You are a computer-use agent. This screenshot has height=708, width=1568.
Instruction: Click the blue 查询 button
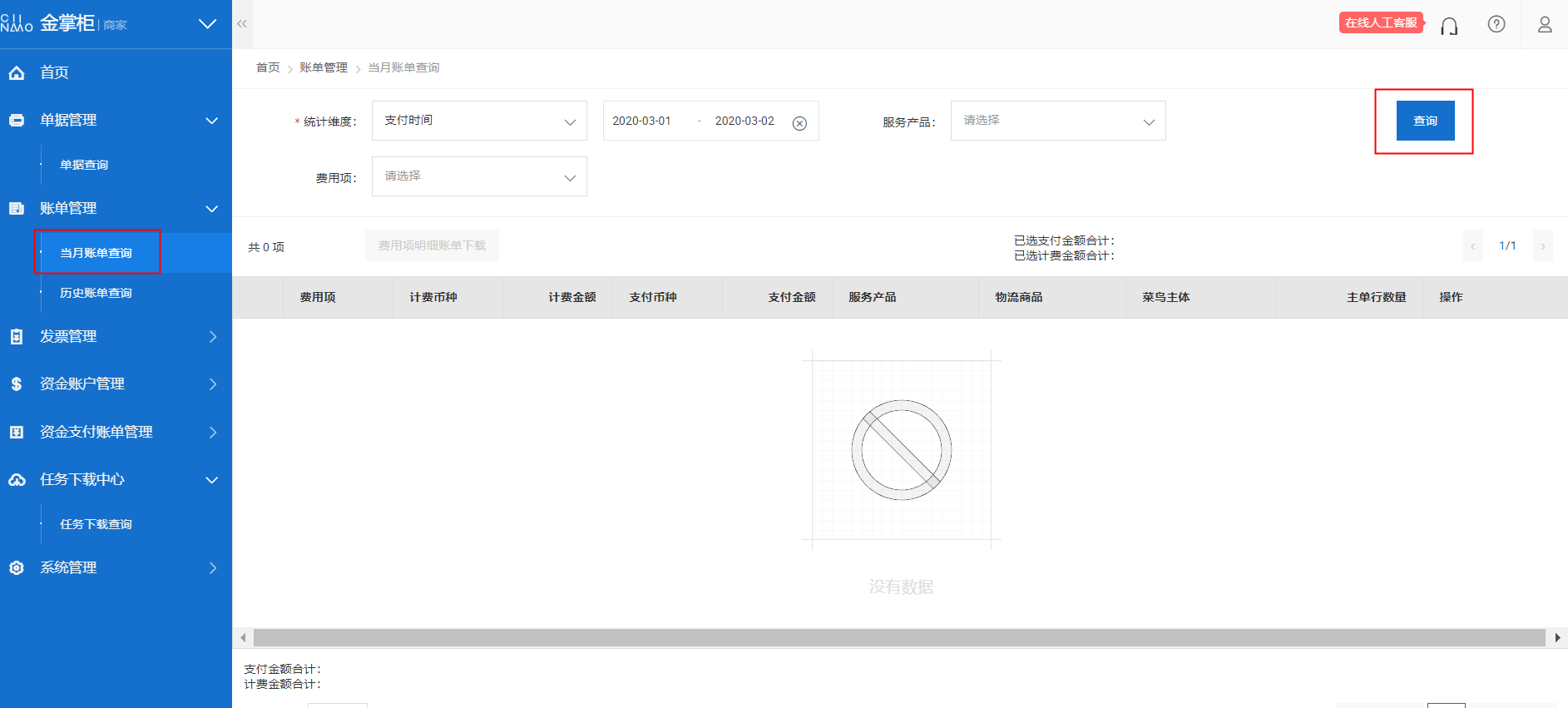pos(1425,121)
